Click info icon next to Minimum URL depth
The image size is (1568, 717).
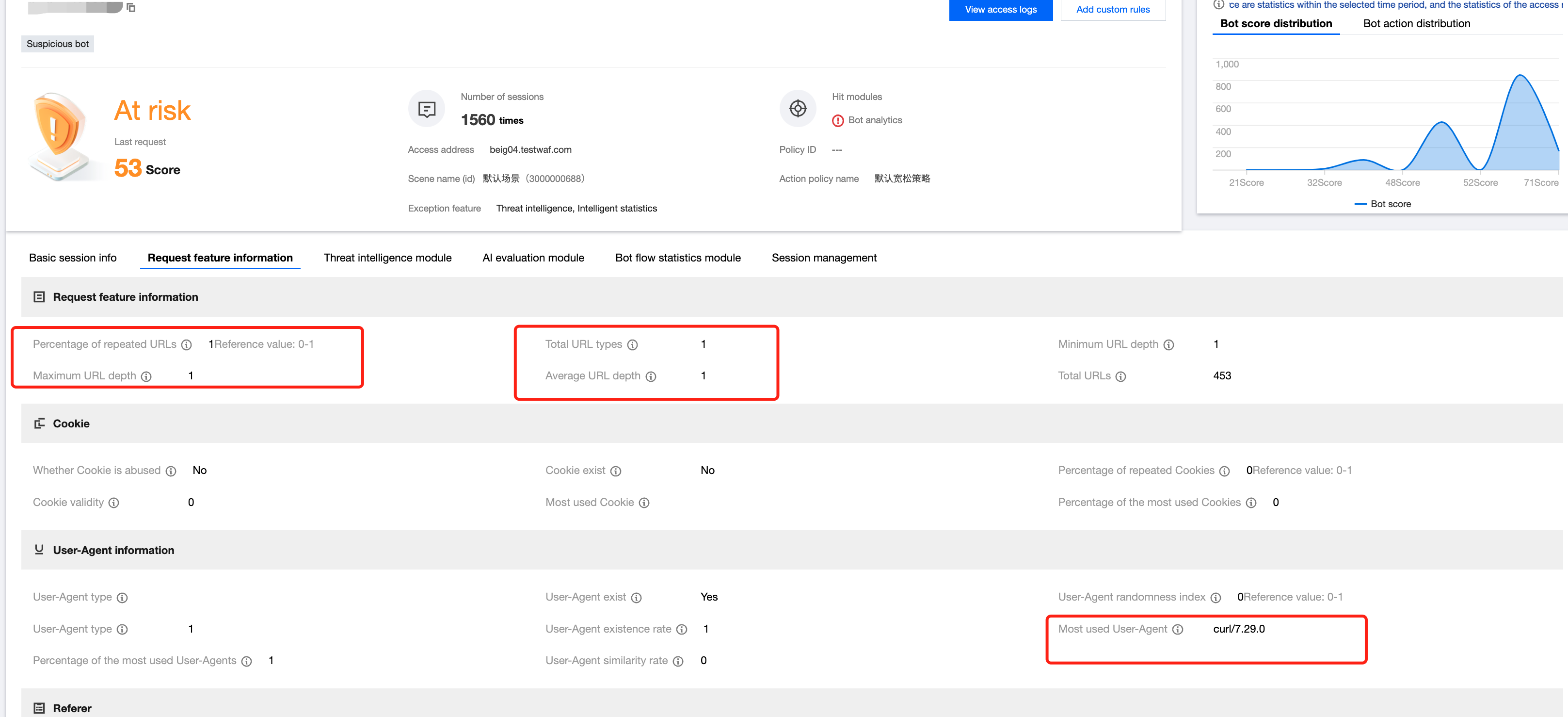(x=1168, y=345)
